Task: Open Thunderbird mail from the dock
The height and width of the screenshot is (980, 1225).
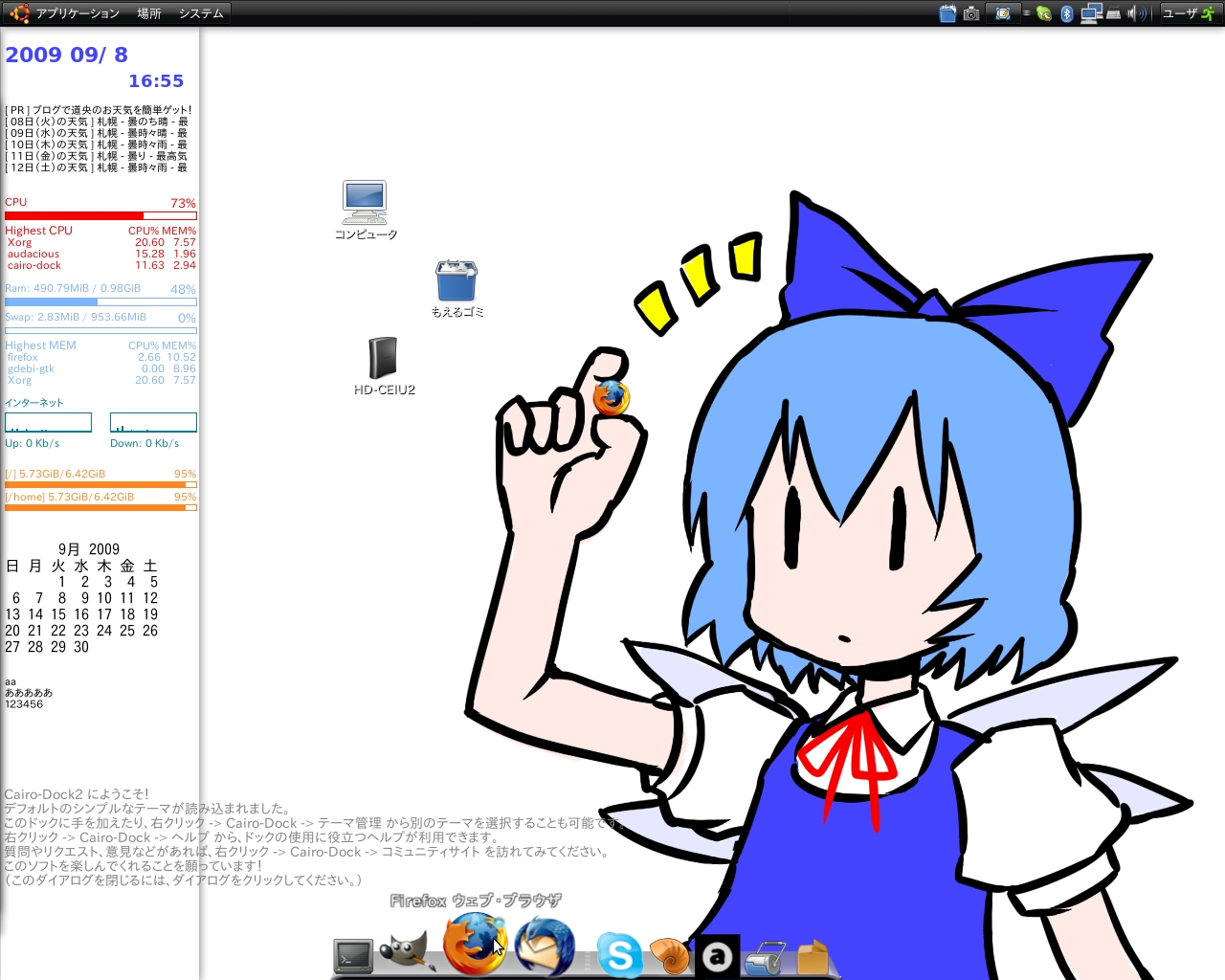Action: click(x=545, y=946)
